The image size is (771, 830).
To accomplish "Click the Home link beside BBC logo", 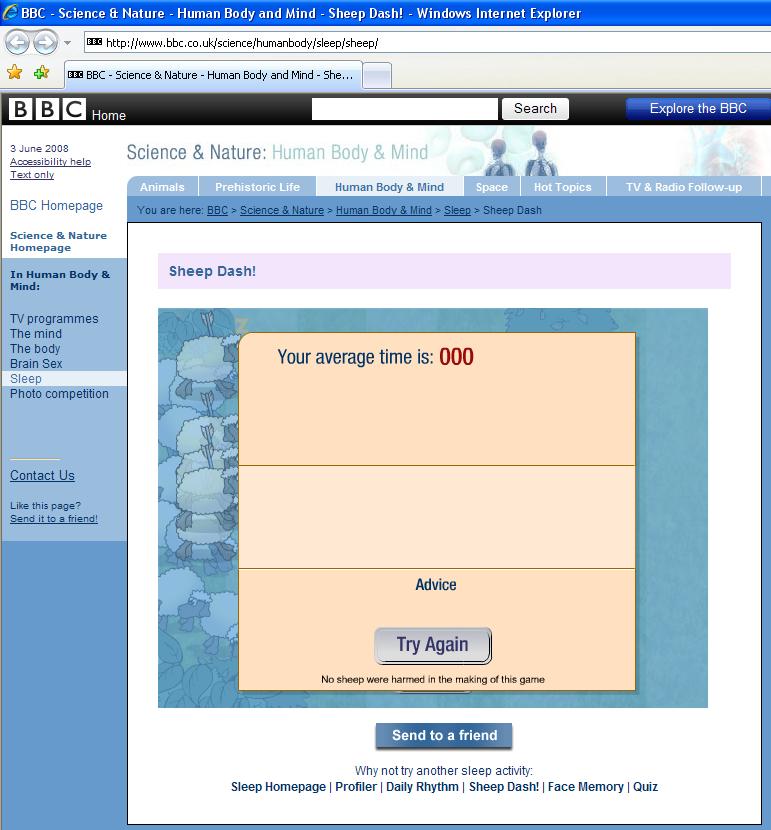I will coord(108,115).
